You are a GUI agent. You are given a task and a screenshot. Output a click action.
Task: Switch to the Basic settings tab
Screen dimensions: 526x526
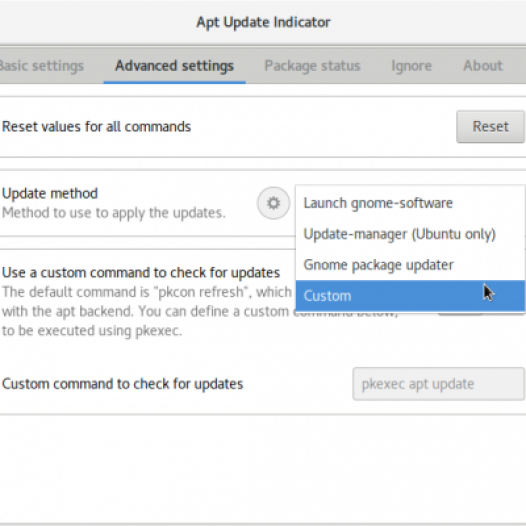[41, 66]
